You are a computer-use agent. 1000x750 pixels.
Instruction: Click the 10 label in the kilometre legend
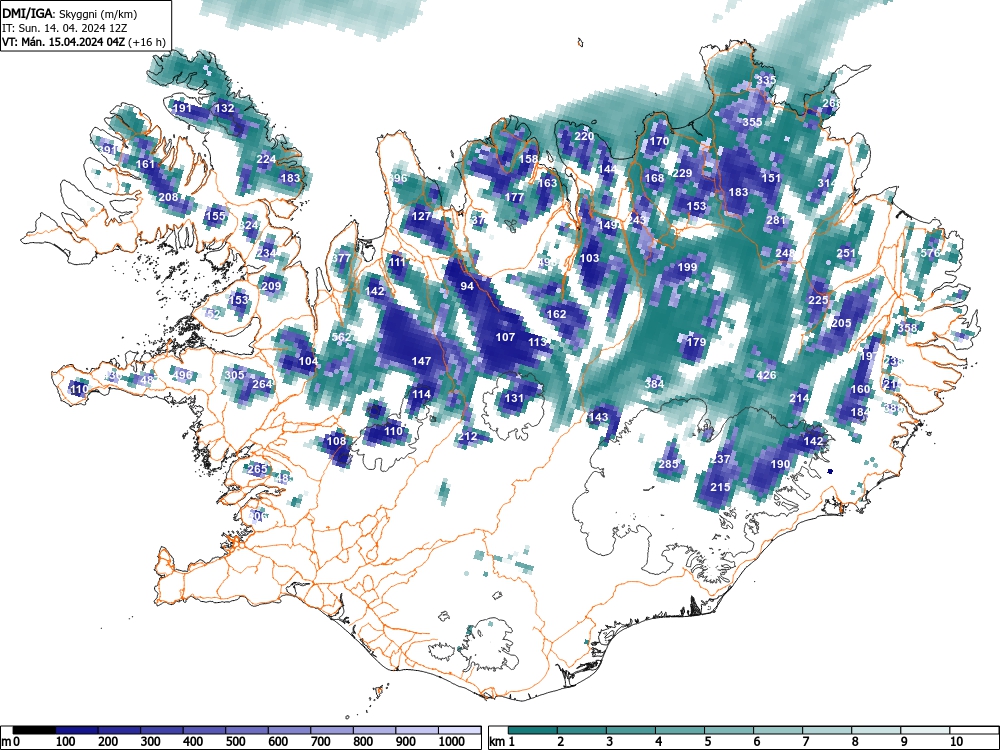click(955, 742)
